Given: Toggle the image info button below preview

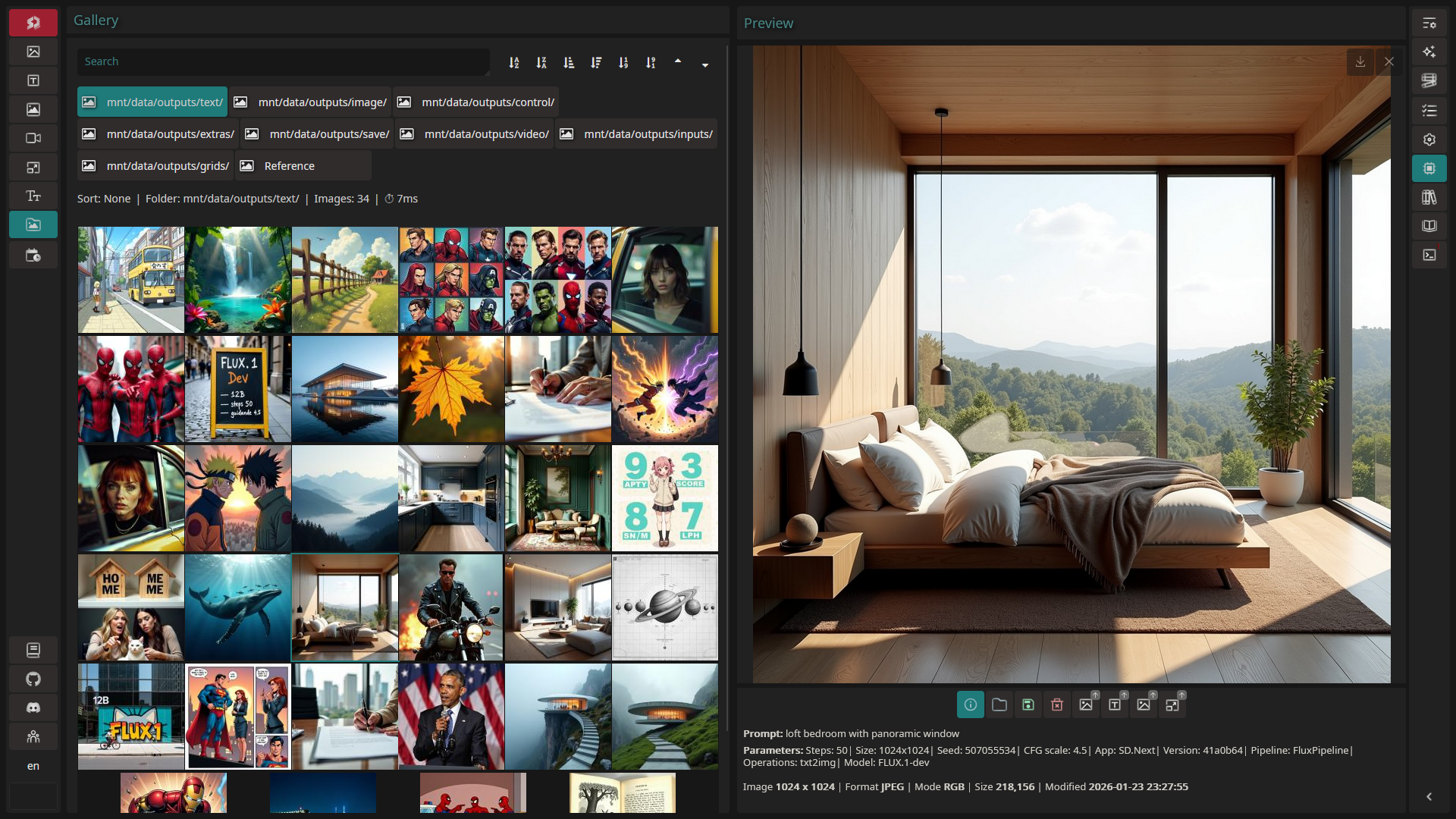Looking at the screenshot, I should [971, 704].
